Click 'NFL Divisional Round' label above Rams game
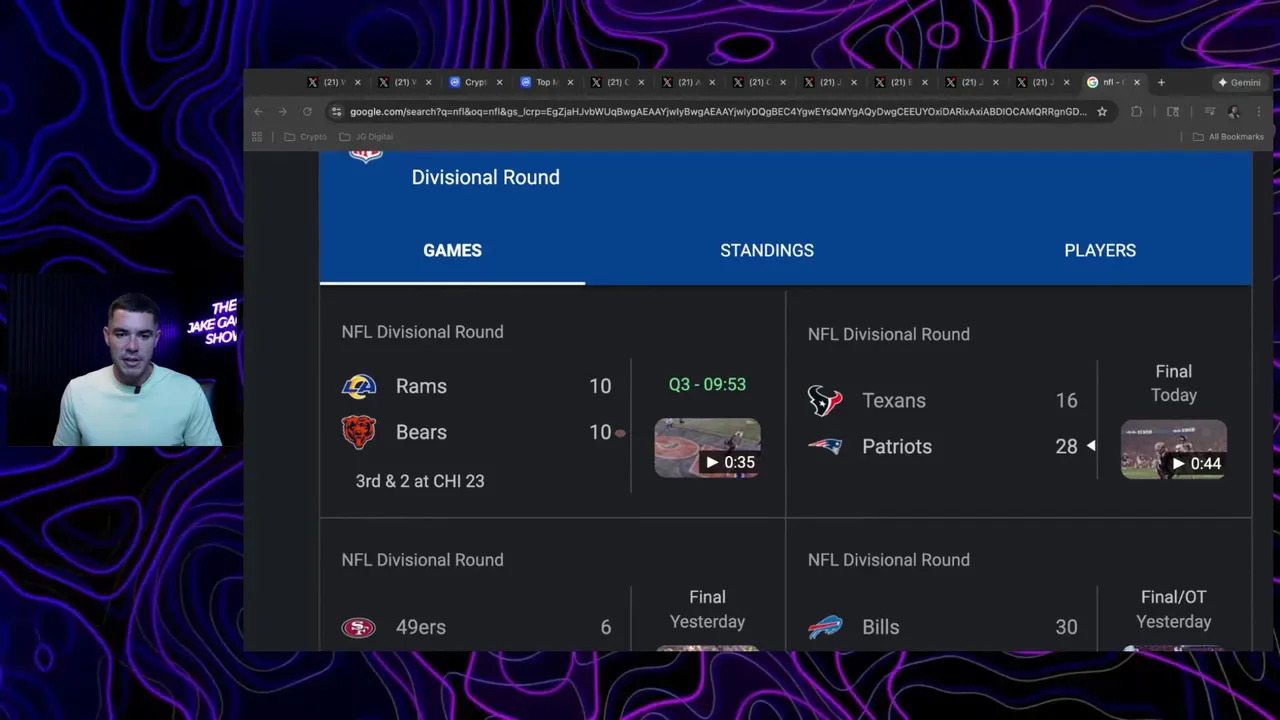 pos(422,332)
